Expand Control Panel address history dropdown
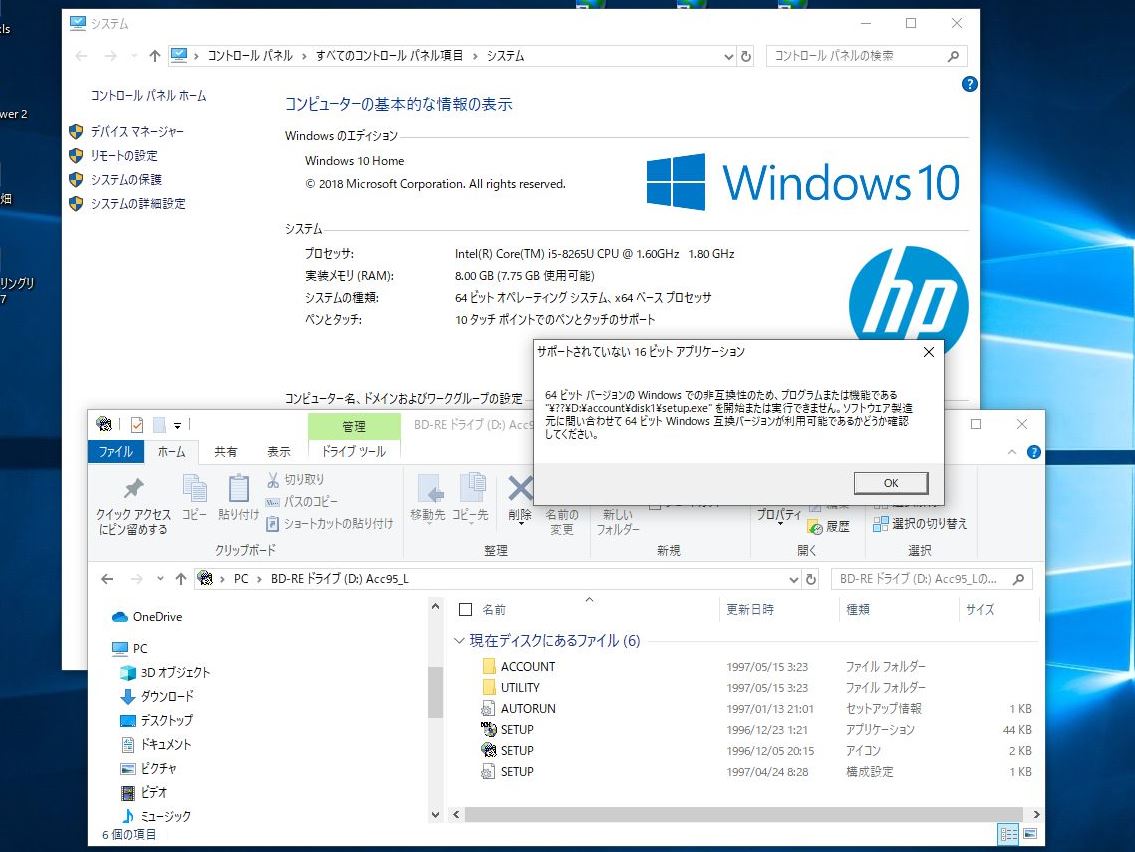Viewport: 1135px width, 852px height. click(x=728, y=56)
